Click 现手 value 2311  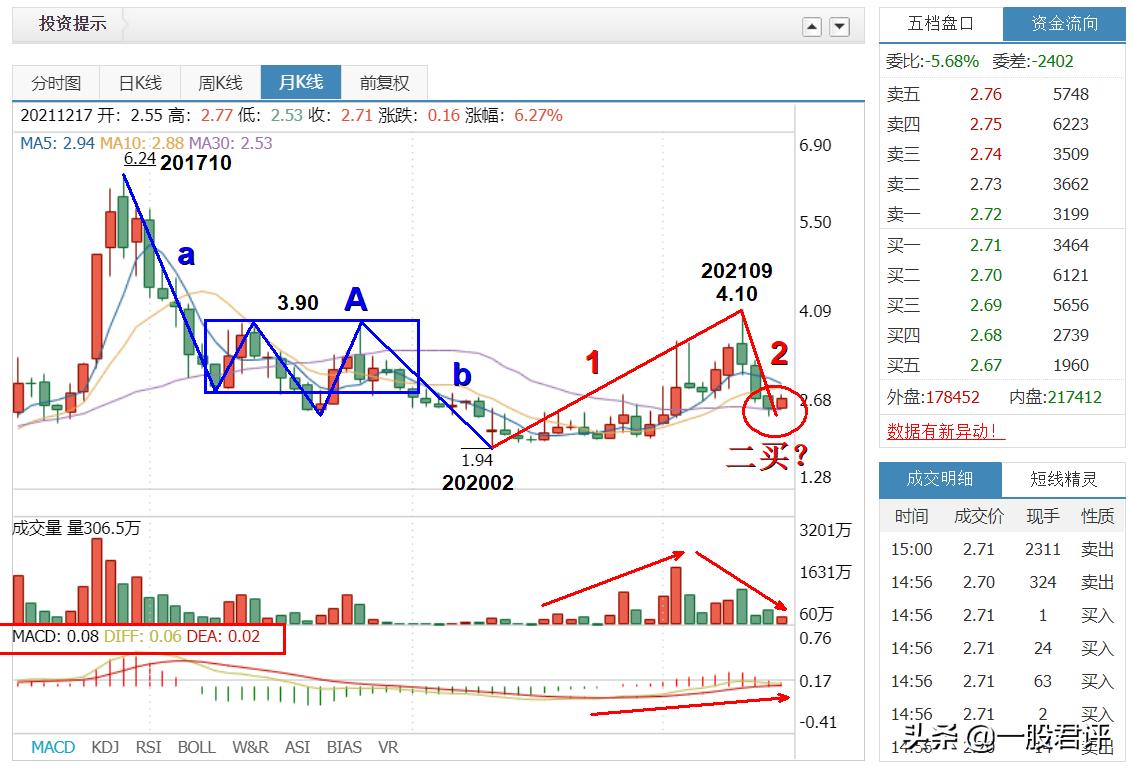point(1043,549)
